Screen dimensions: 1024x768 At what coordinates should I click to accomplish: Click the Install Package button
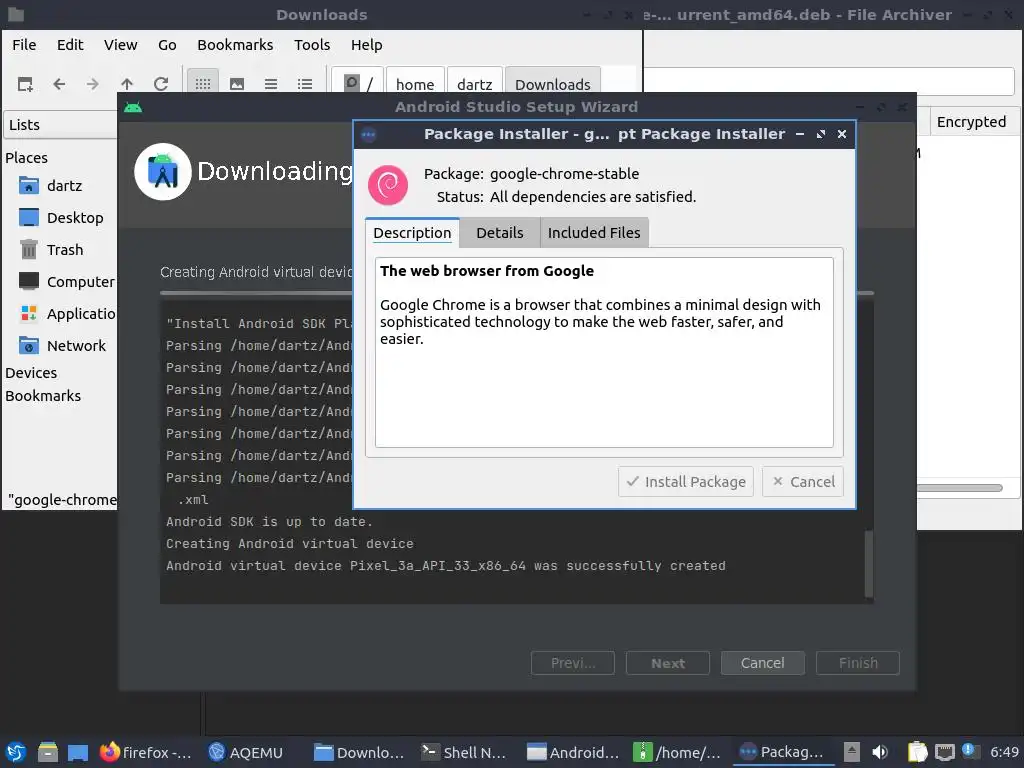(x=686, y=482)
